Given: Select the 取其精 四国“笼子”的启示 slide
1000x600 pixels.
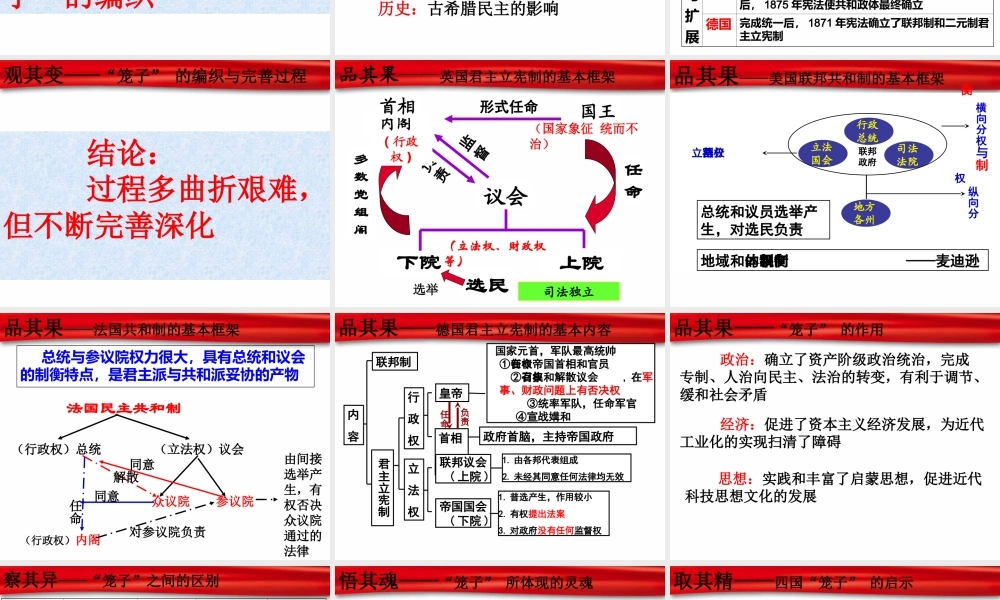Looking at the screenshot, I should (835, 583).
